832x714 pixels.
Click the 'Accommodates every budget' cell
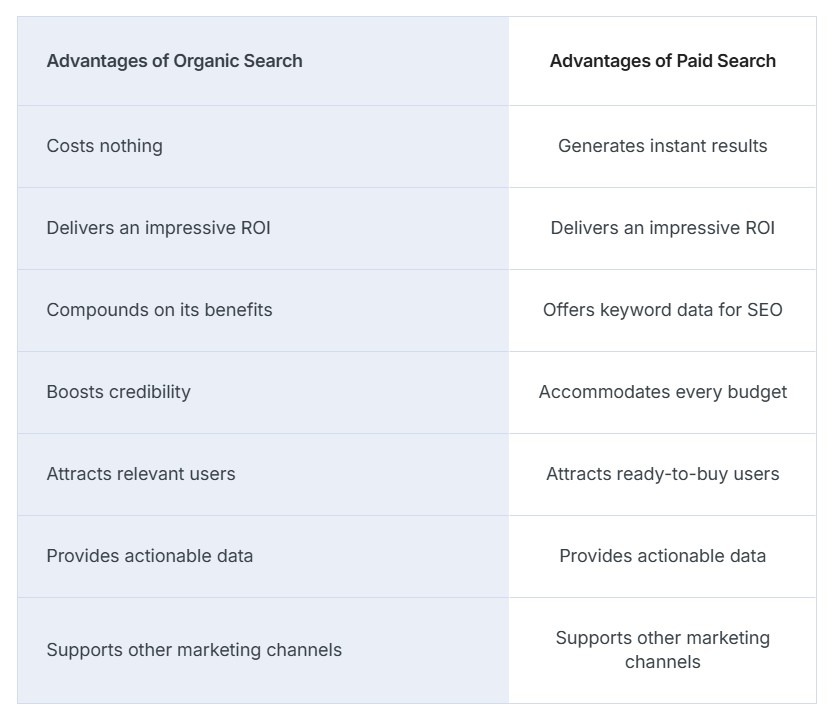click(x=662, y=392)
